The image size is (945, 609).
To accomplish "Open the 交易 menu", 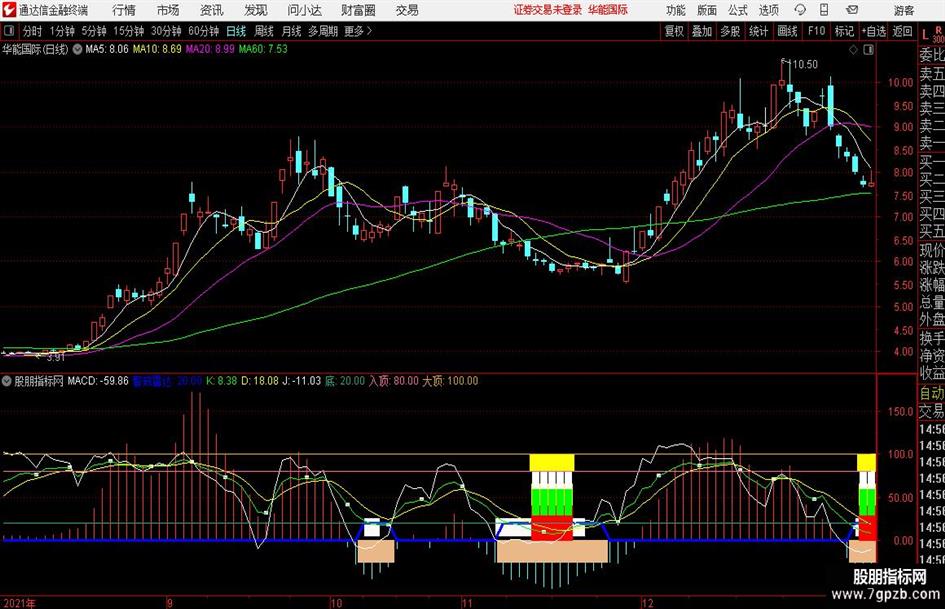I will pos(407,10).
